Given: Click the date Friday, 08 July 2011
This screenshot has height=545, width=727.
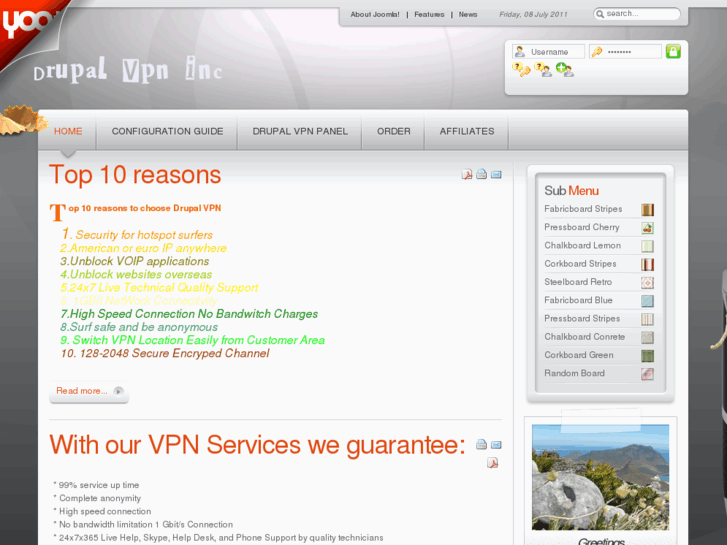Looking at the screenshot, I should click(x=533, y=14).
